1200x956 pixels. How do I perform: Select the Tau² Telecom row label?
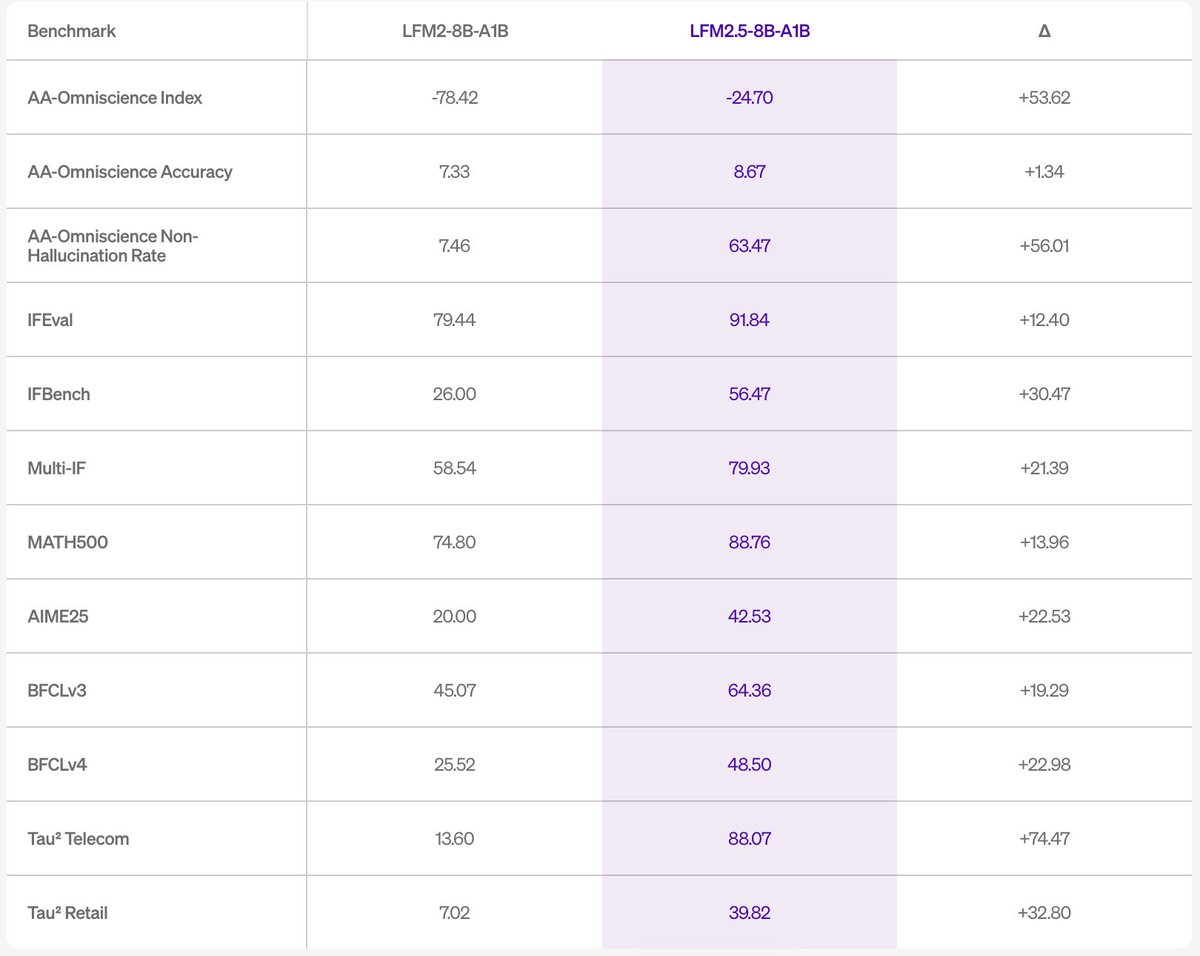[78, 838]
